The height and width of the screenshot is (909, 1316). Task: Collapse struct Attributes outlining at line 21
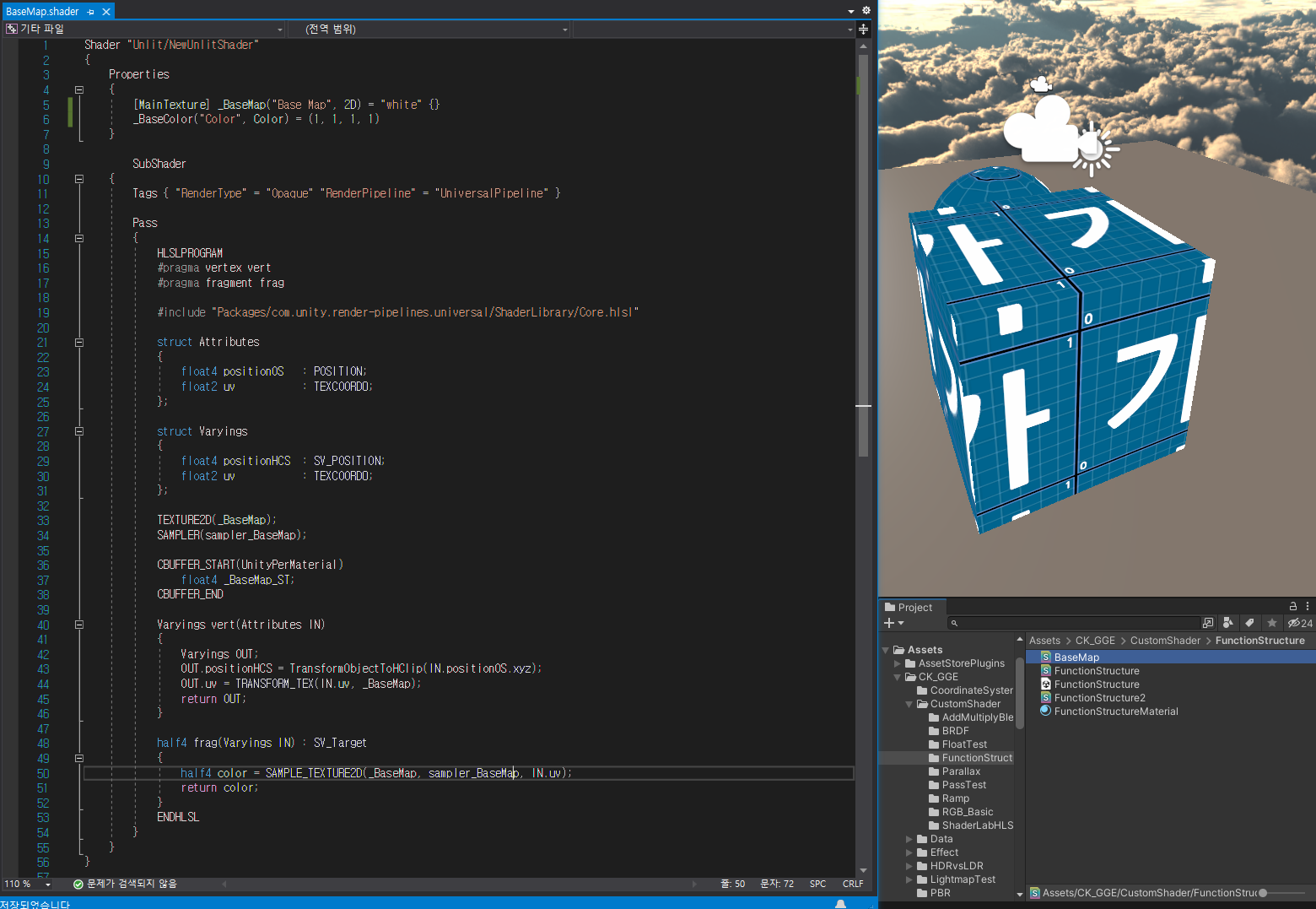pos(79,343)
